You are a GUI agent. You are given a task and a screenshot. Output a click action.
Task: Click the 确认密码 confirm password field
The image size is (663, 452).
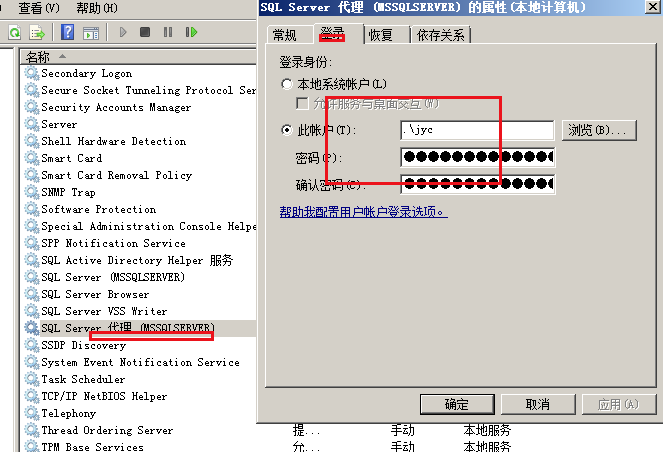click(x=477, y=184)
